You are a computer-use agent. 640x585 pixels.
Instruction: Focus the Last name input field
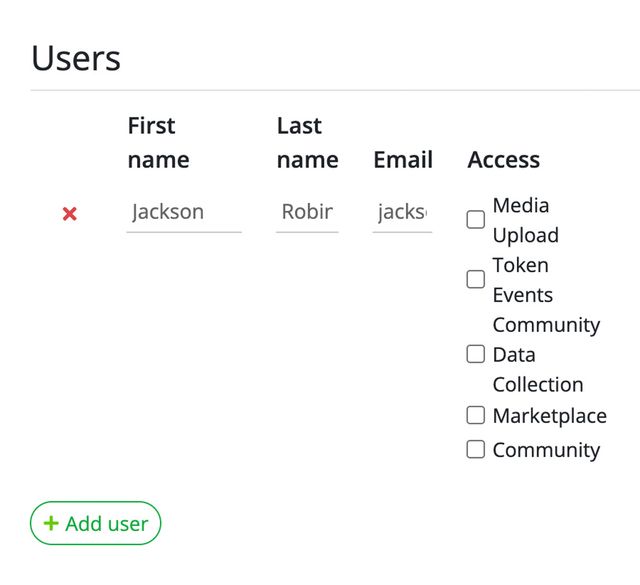[x=307, y=212]
